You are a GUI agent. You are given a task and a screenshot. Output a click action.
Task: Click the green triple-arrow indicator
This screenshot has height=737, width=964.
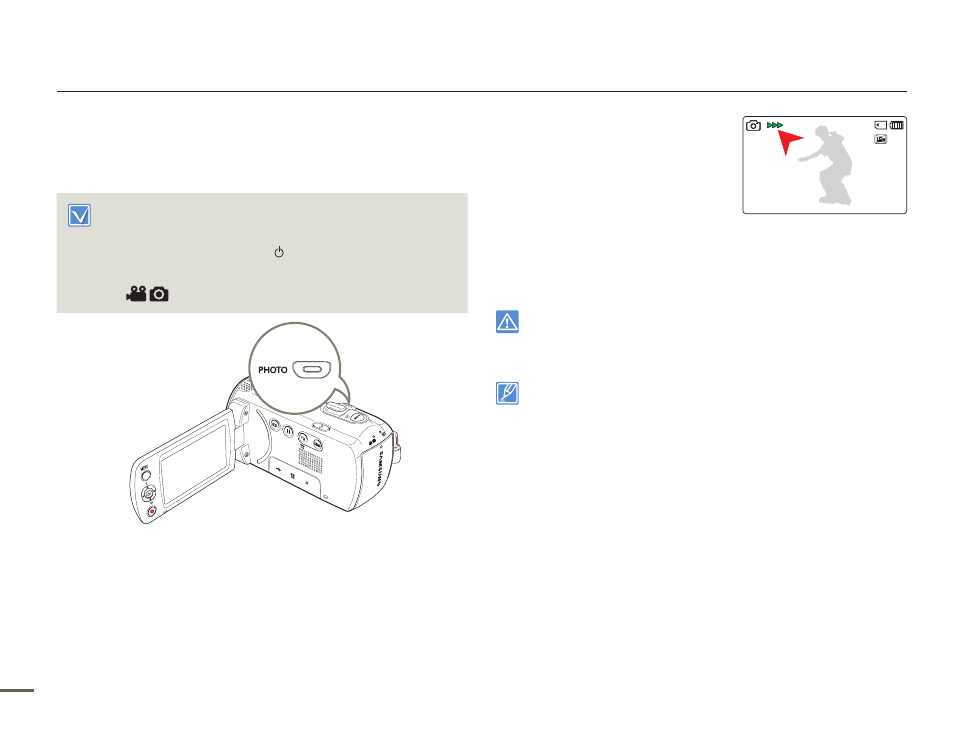(775, 125)
